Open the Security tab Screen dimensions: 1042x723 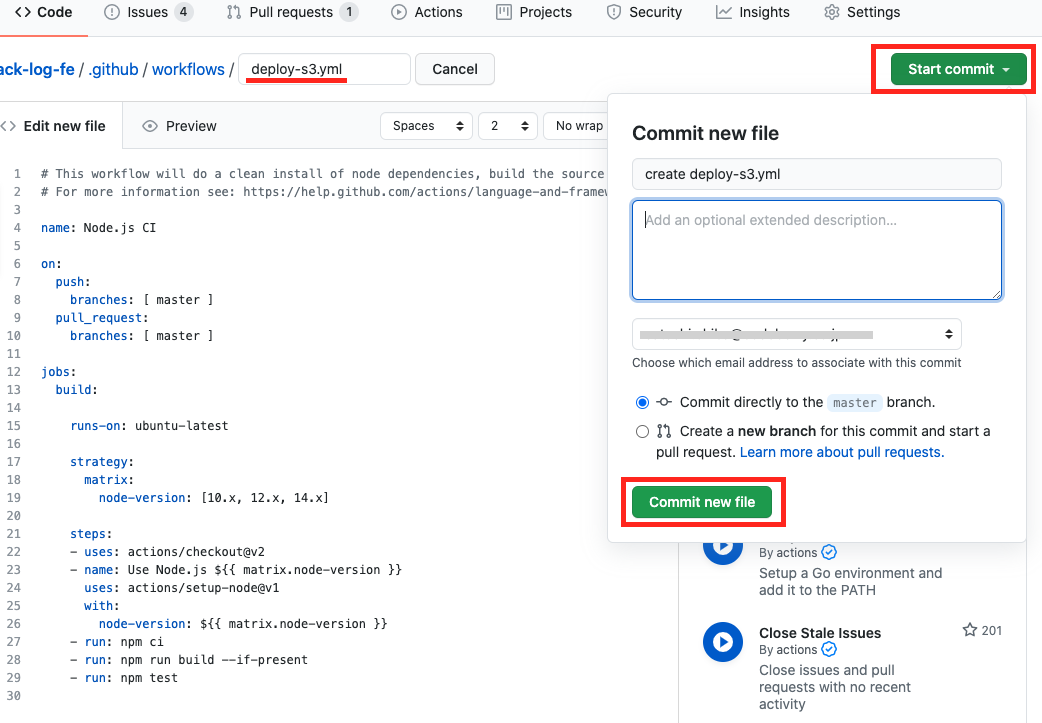pos(644,12)
